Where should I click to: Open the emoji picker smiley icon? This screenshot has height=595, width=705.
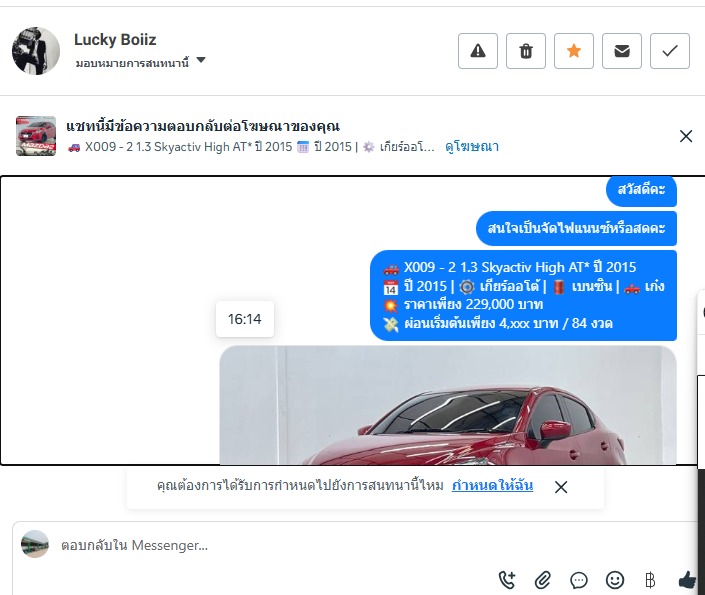tap(615, 580)
